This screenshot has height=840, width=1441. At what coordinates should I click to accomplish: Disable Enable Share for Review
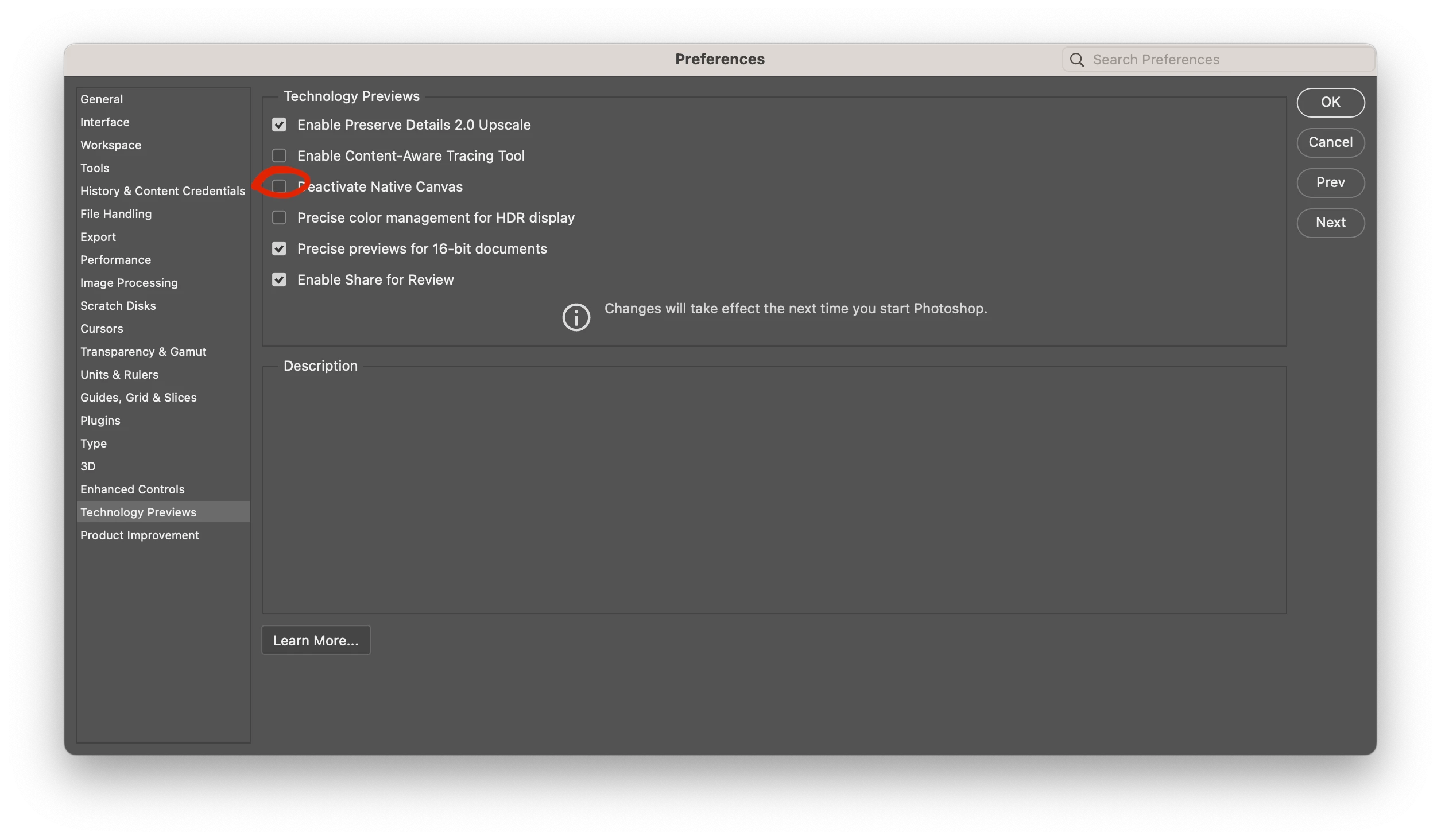279,279
